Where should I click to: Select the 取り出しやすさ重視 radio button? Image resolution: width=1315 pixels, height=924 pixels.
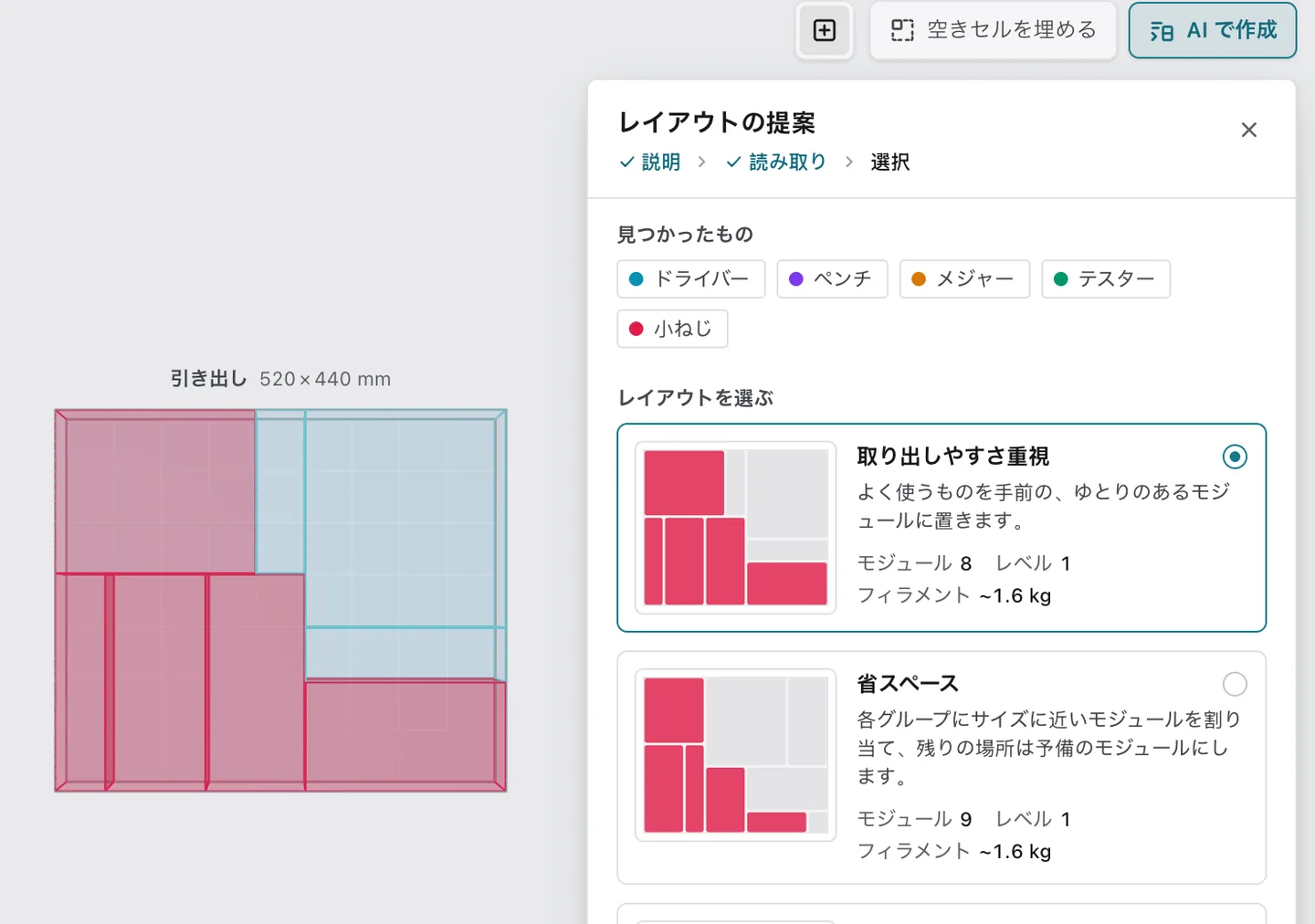tap(1235, 457)
